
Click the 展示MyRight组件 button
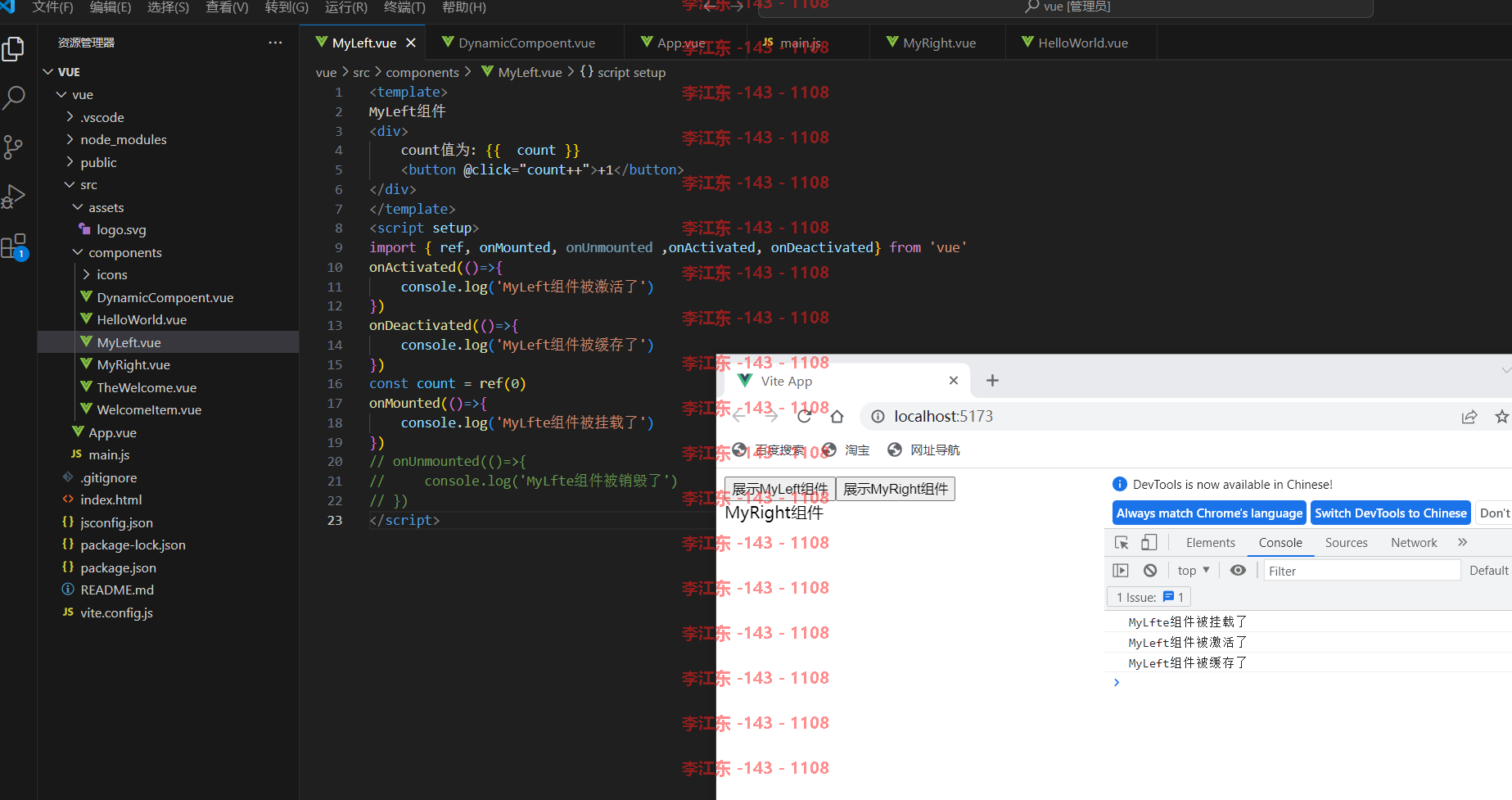896,489
